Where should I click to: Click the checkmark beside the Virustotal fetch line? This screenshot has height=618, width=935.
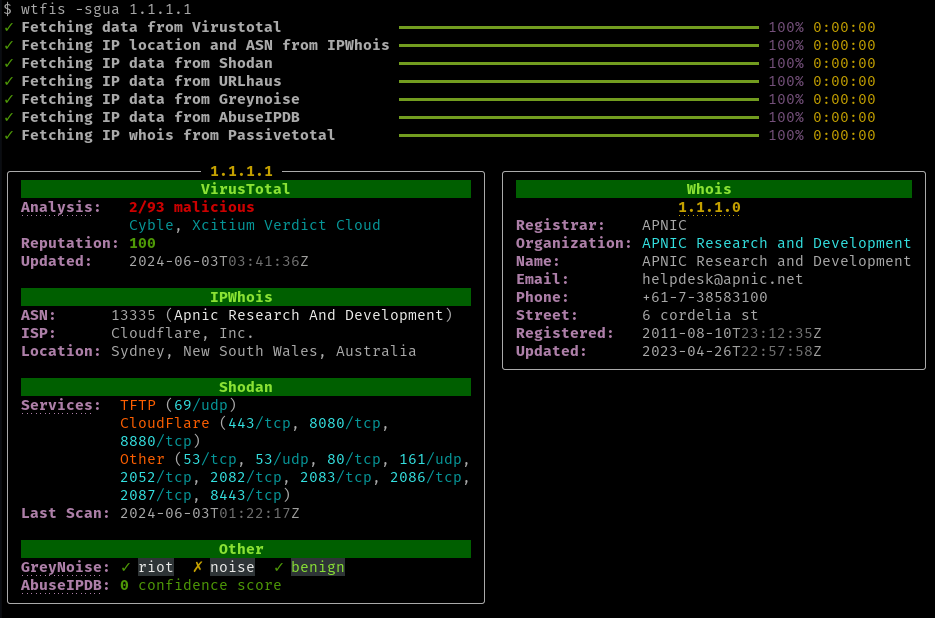[x=10, y=27]
